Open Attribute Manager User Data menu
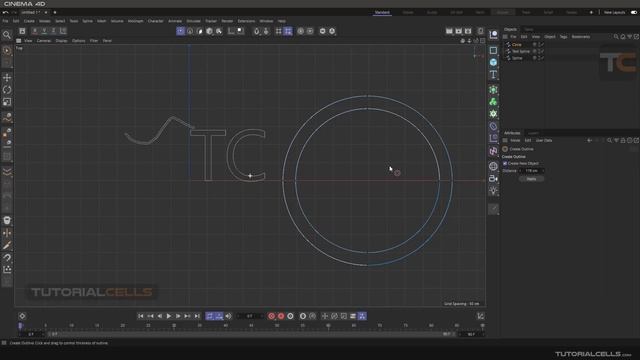The width and height of the screenshot is (640, 360). click(x=544, y=140)
